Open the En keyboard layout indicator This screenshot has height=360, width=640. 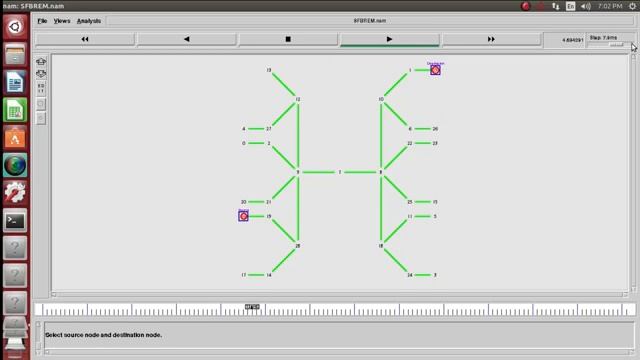(x=571, y=6)
